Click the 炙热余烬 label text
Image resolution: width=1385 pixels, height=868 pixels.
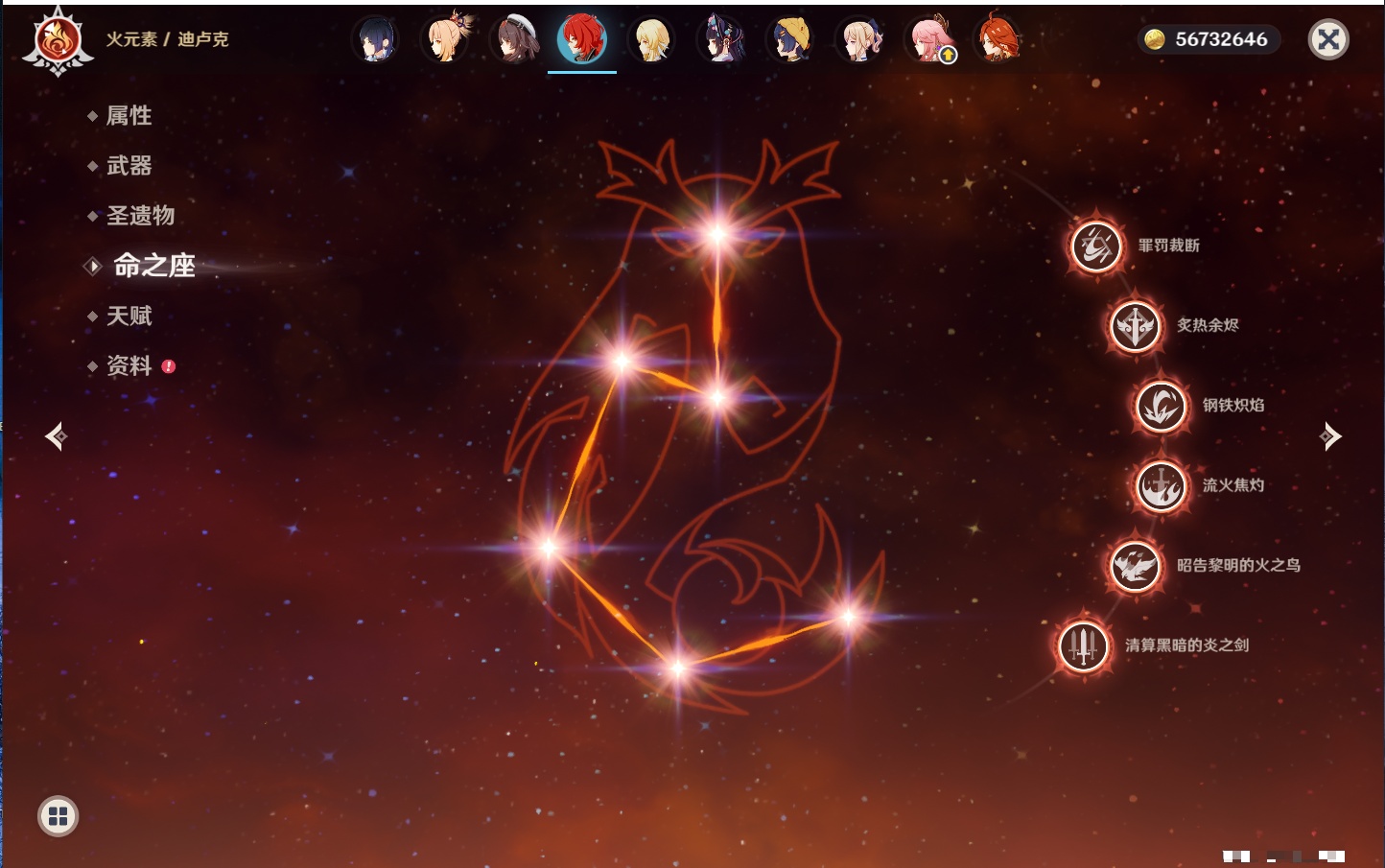pyautogui.click(x=1208, y=325)
